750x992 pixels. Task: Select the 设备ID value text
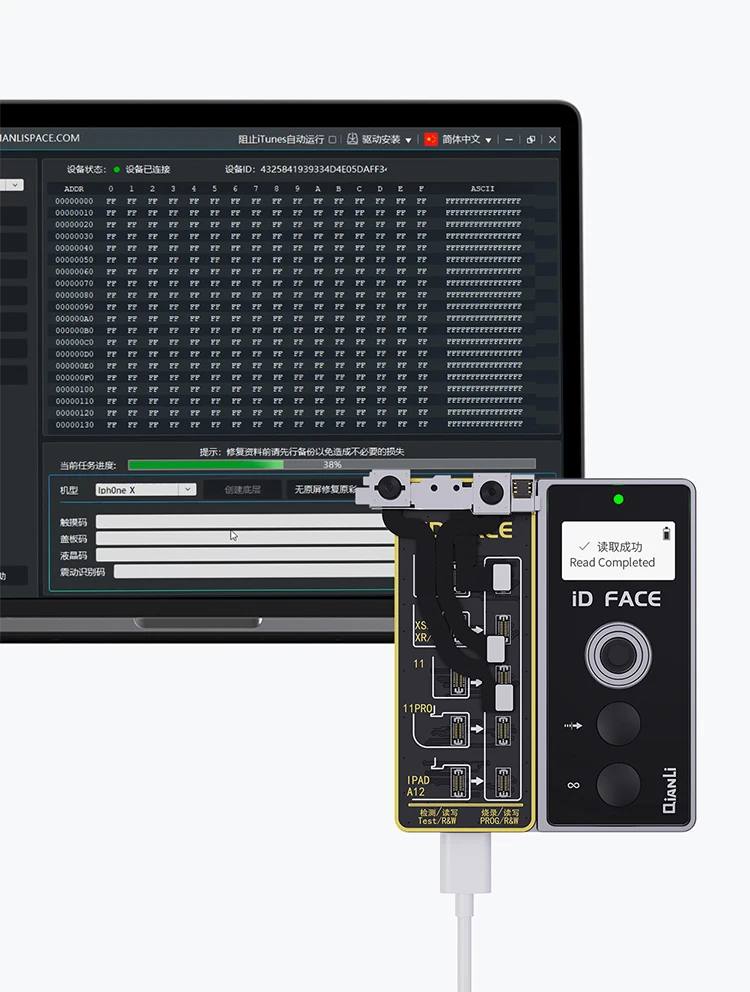click(323, 170)
